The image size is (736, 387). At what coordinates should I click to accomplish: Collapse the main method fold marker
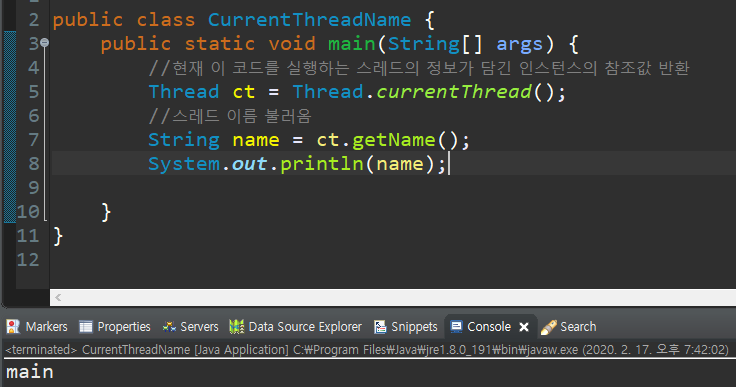(x=45, y=43)
